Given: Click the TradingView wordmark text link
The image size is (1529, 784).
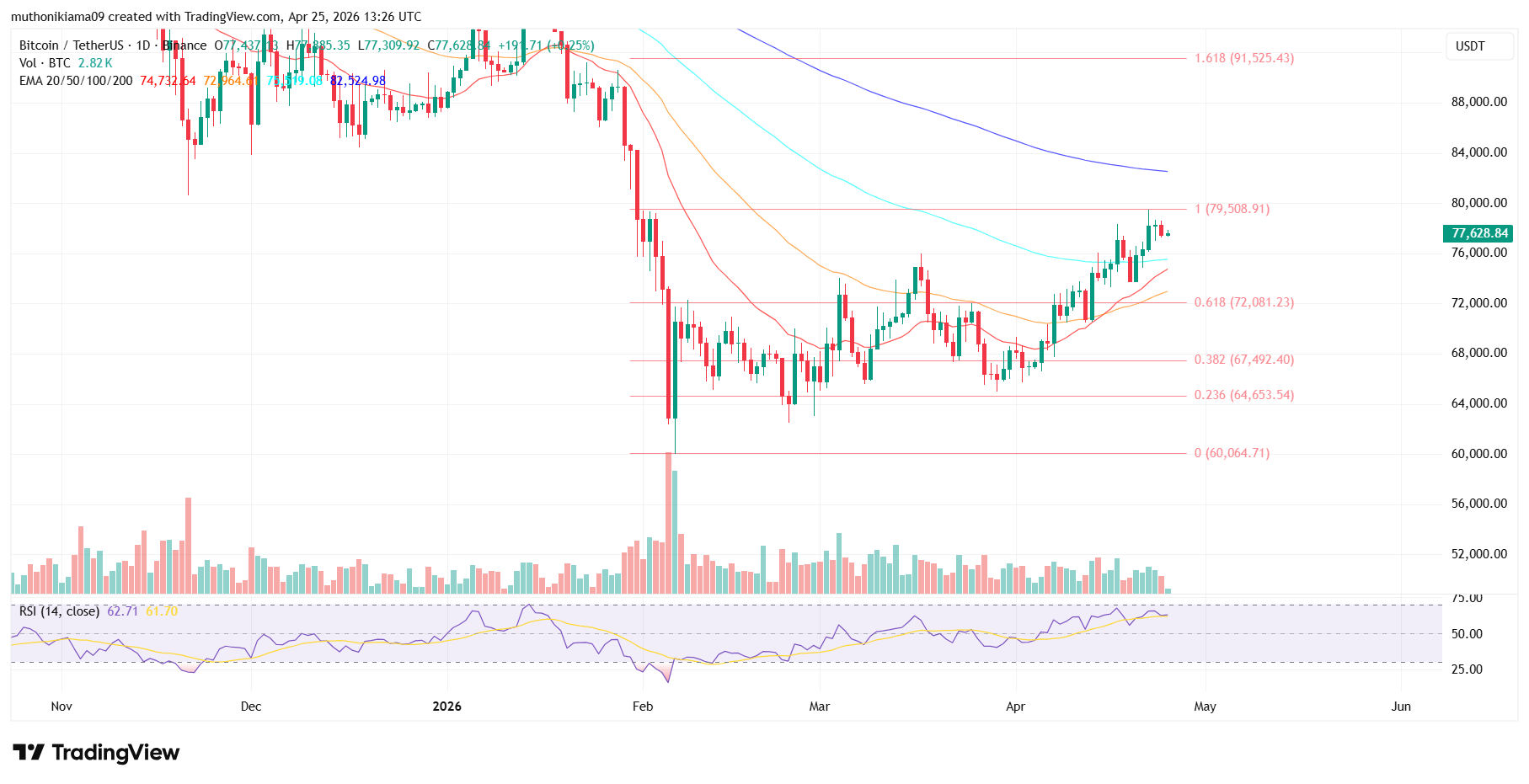Looking at the screenshot, I should (115, 752).
